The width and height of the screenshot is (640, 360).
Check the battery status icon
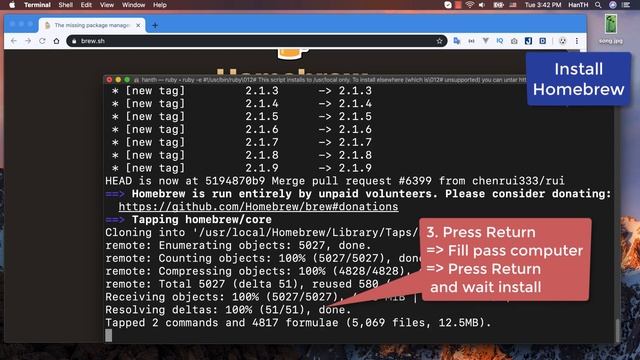[498, 5]
